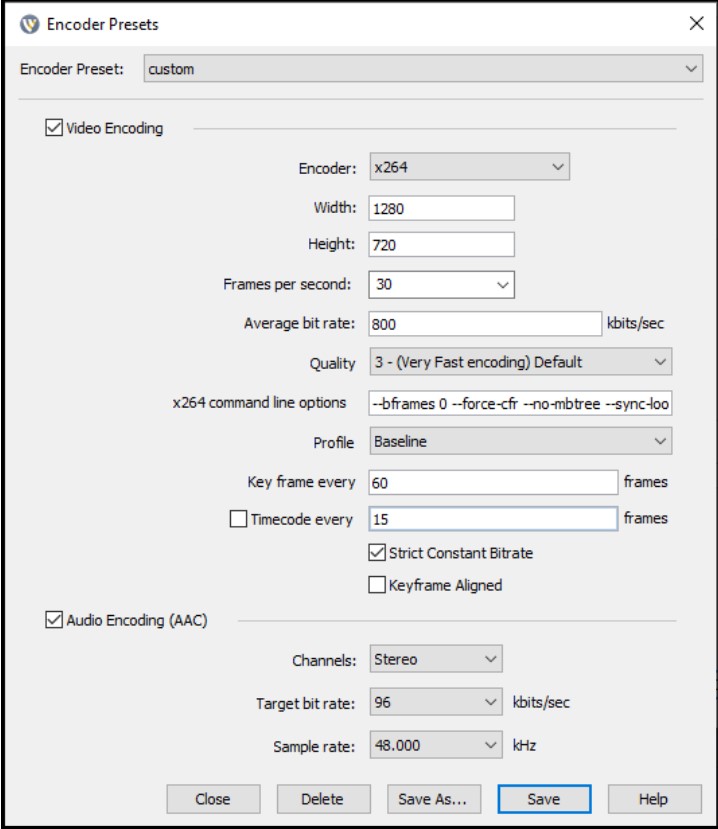This screenshot has width=718, height=829.
Task: Open Help for encoder presets
Action: pos(653,799)
